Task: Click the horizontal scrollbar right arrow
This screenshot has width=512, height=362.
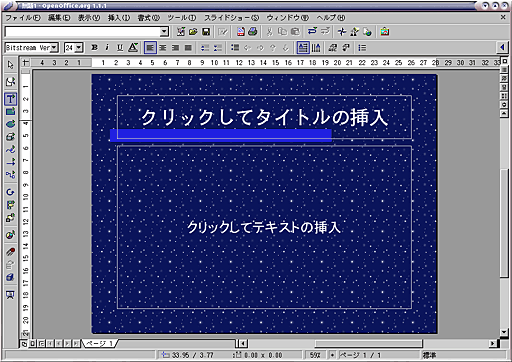Action: tap(492, 343)
